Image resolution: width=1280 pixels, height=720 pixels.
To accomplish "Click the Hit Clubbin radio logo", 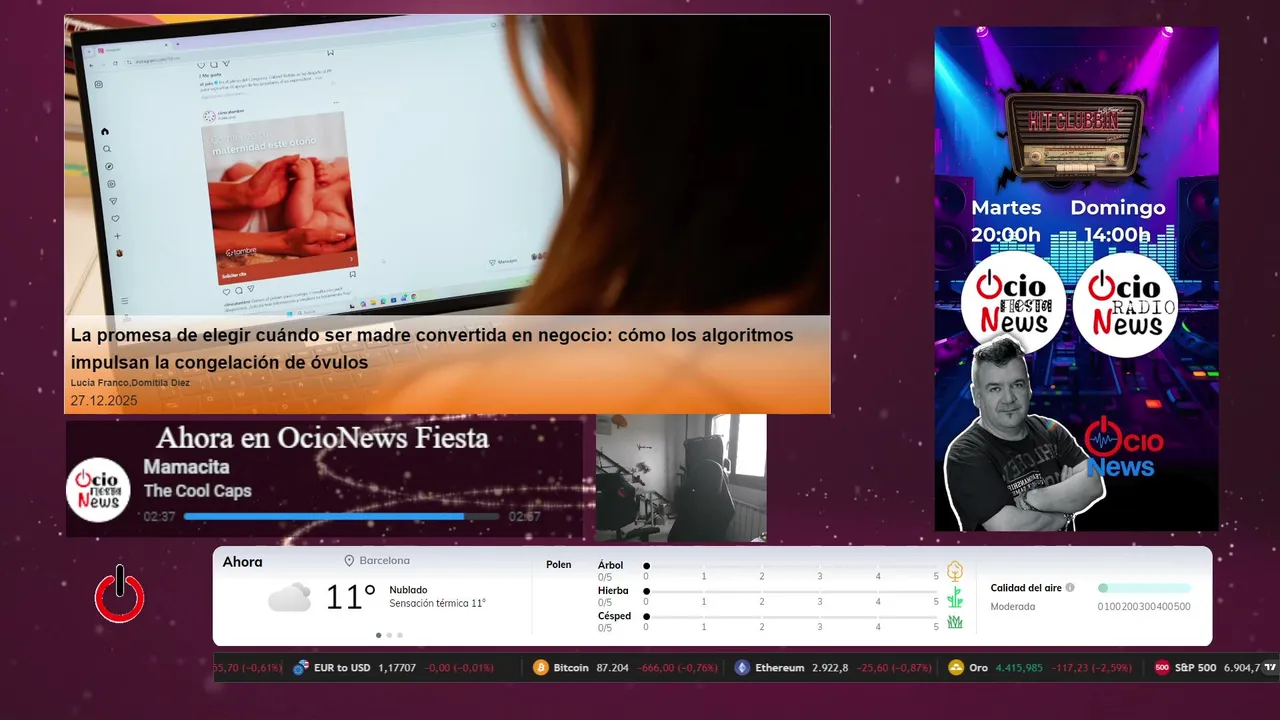I will (x=1075, y=135).
